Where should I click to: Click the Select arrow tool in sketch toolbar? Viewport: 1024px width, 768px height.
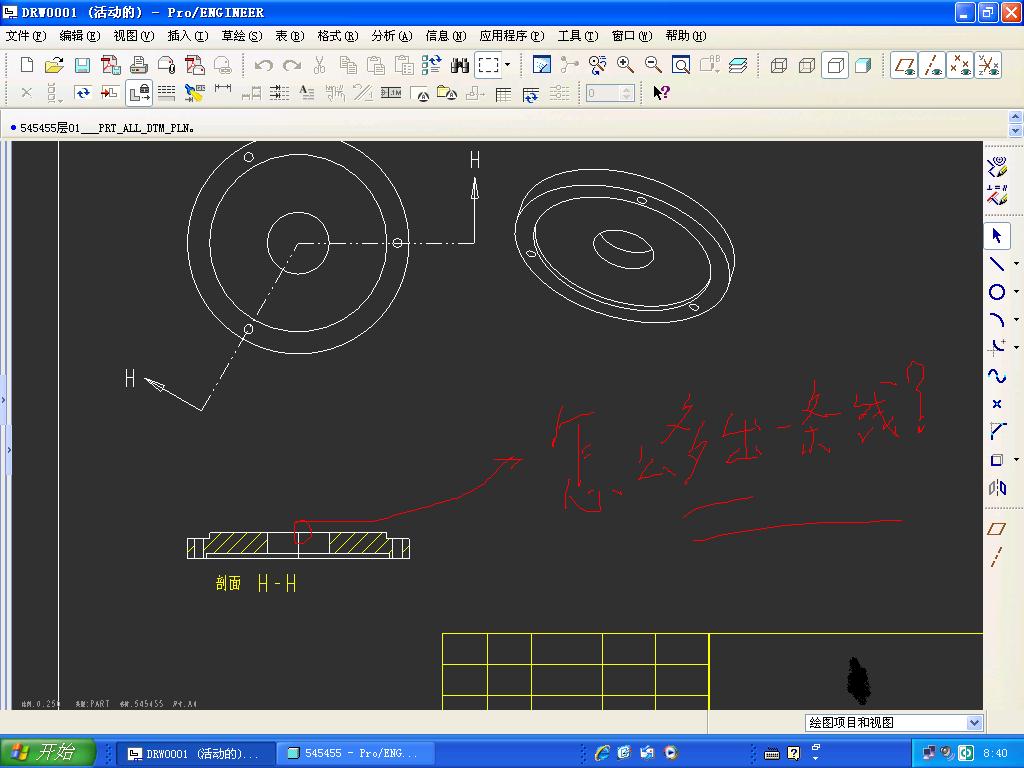(x=997, y=235)
